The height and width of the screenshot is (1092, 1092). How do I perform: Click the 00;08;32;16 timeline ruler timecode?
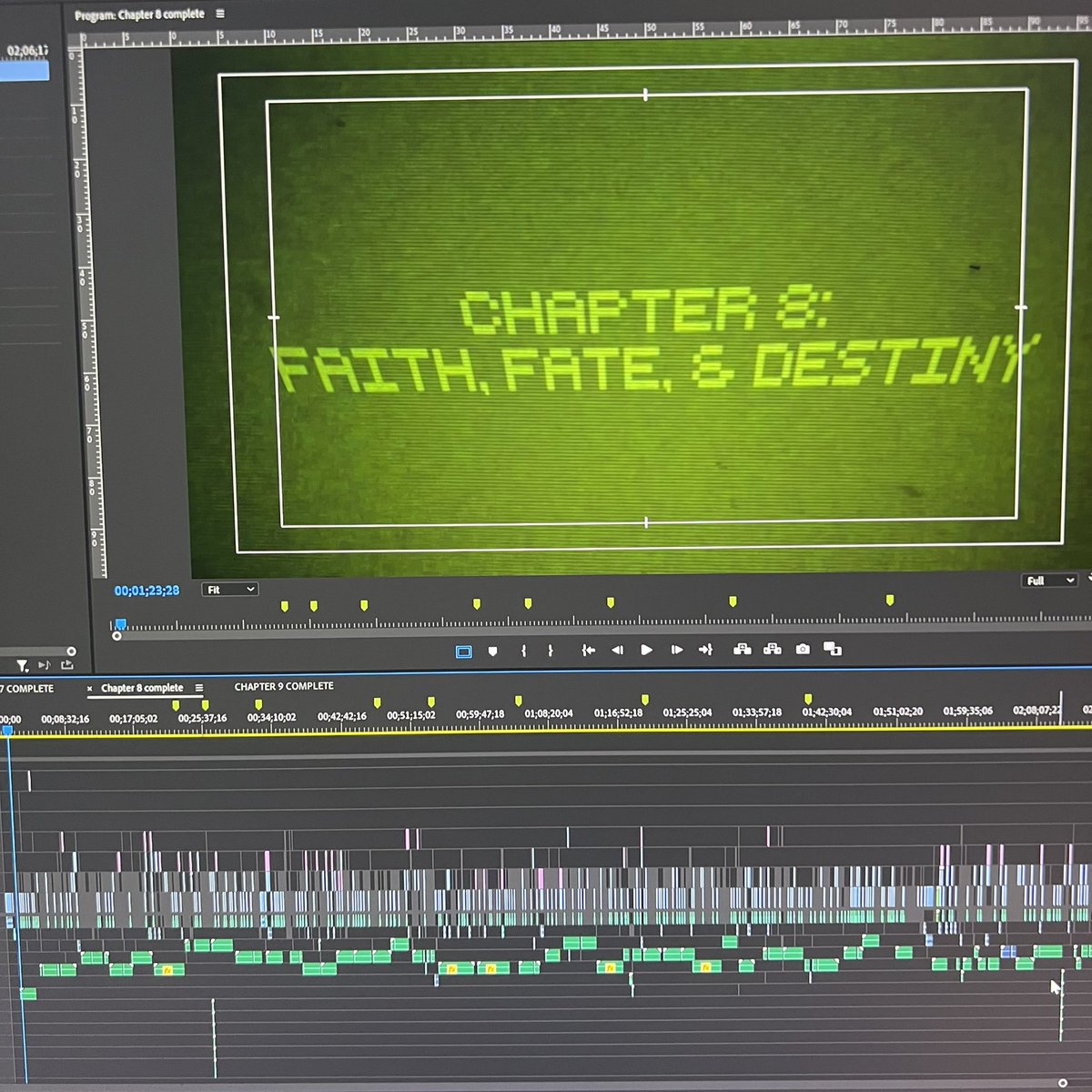point(66,719)
